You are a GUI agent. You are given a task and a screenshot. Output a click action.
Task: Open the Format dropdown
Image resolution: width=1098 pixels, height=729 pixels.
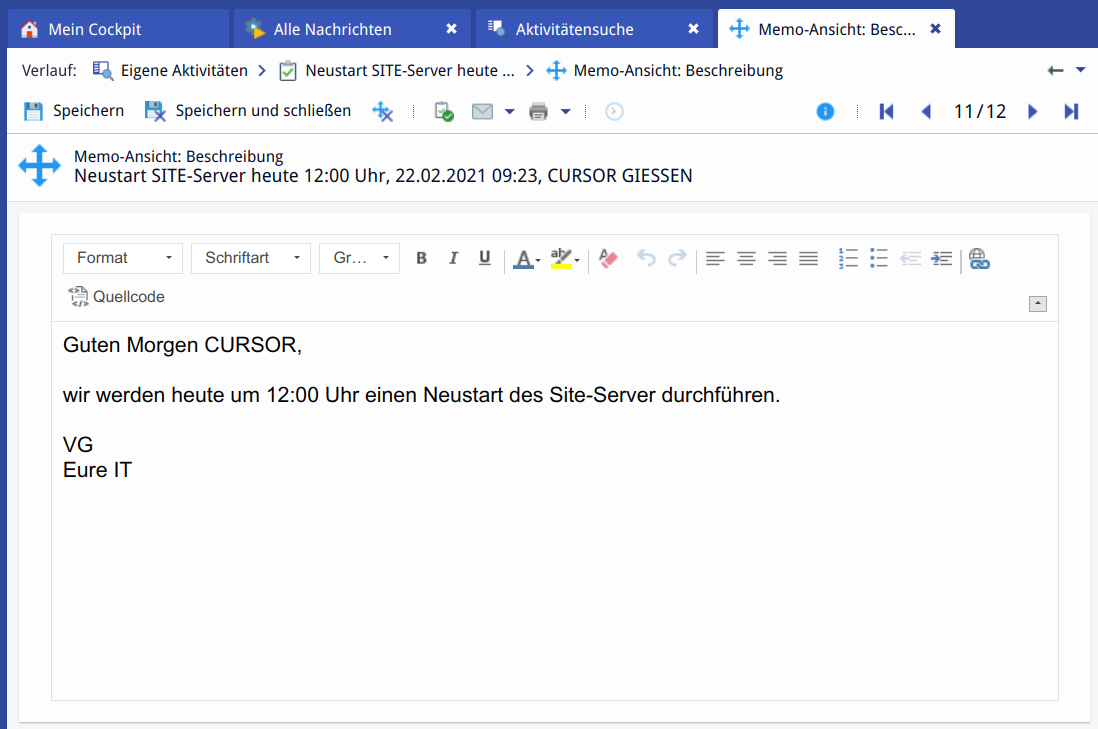tap(123, 258)
